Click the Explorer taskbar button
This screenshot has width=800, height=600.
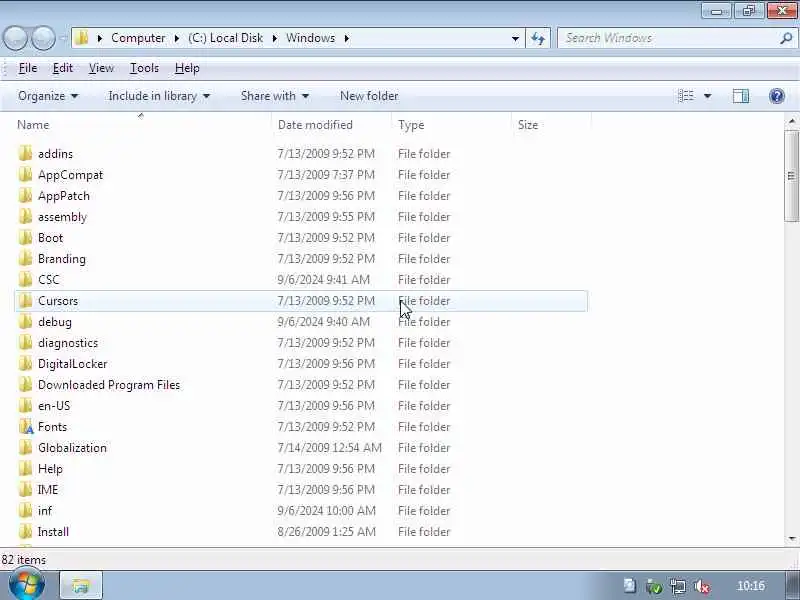81,586
